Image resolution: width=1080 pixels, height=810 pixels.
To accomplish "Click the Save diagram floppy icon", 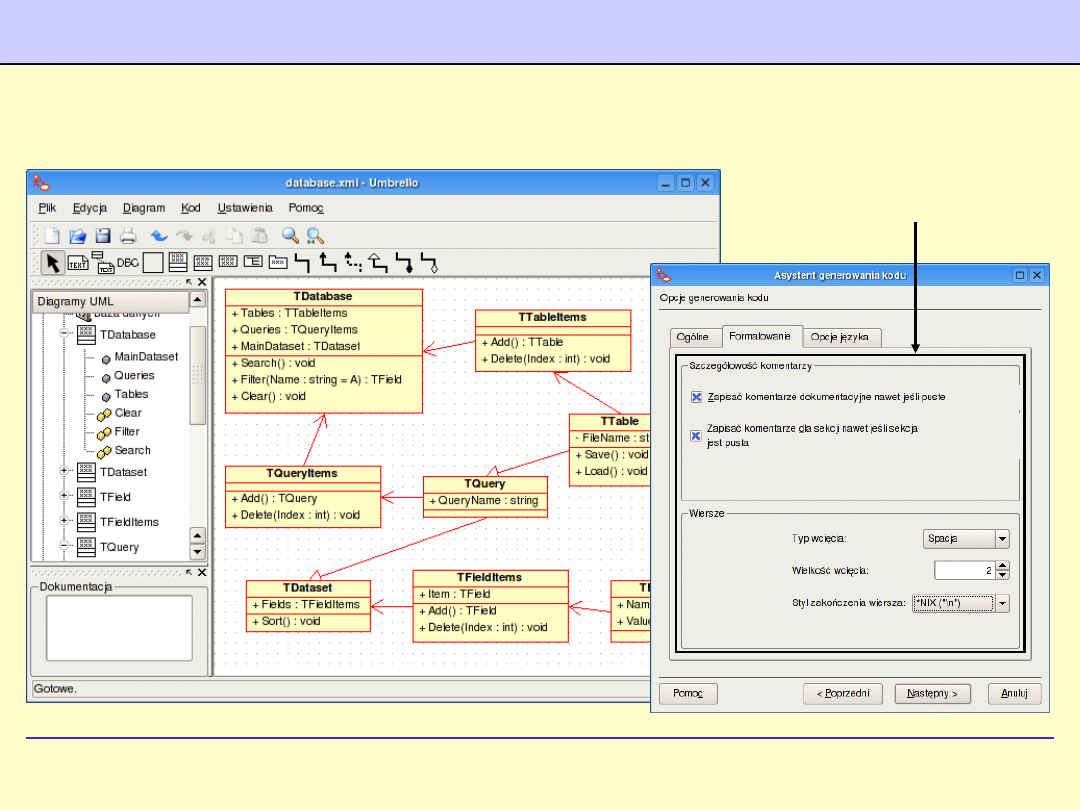I will (103, 236).
